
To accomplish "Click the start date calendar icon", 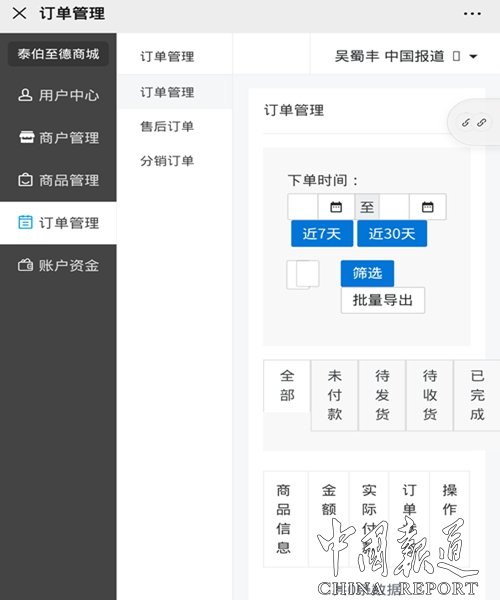I will pos(336,207).
